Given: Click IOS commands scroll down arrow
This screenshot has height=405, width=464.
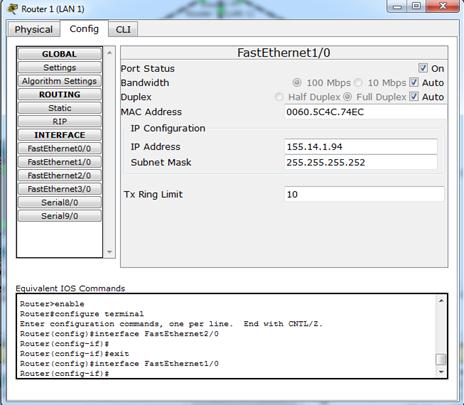Looking at the screenshot, I should (x=441, y=372).
